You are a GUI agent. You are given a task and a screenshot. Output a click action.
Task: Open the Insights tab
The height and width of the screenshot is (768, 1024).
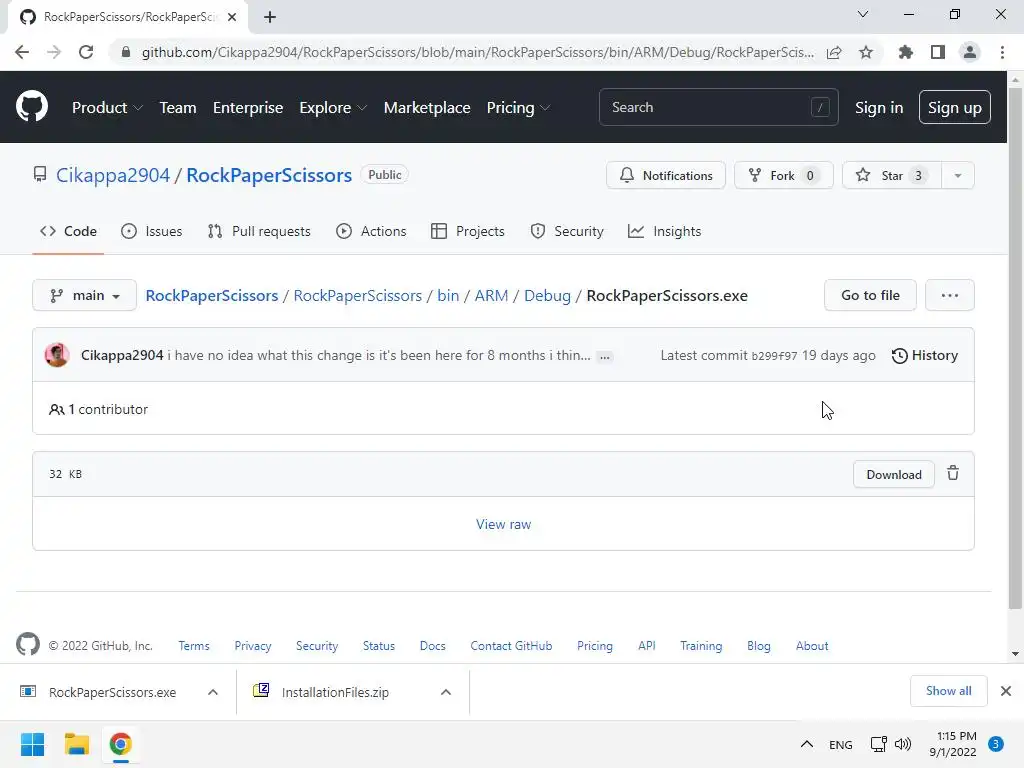664,231
